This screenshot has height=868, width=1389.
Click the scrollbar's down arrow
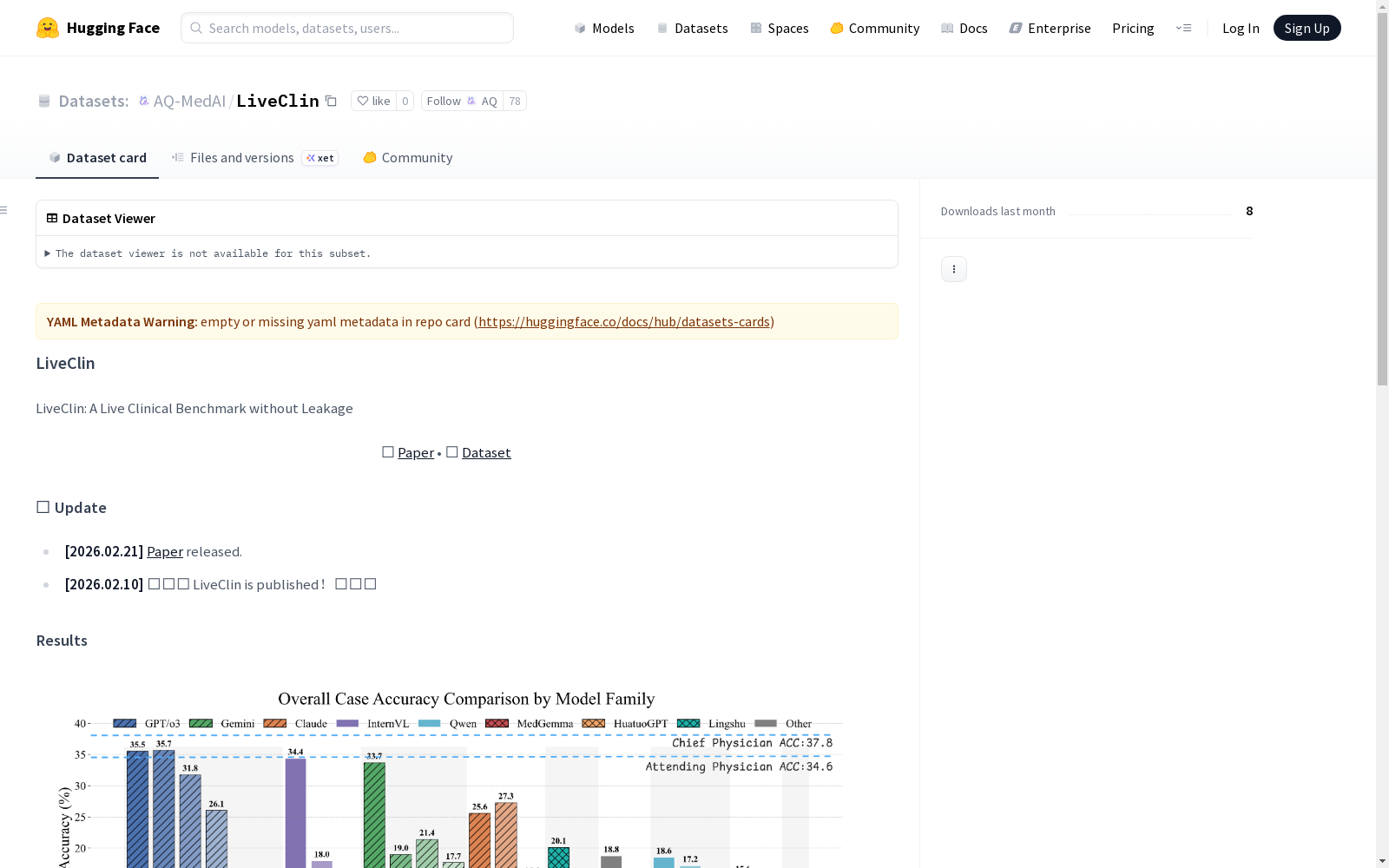1382,861
